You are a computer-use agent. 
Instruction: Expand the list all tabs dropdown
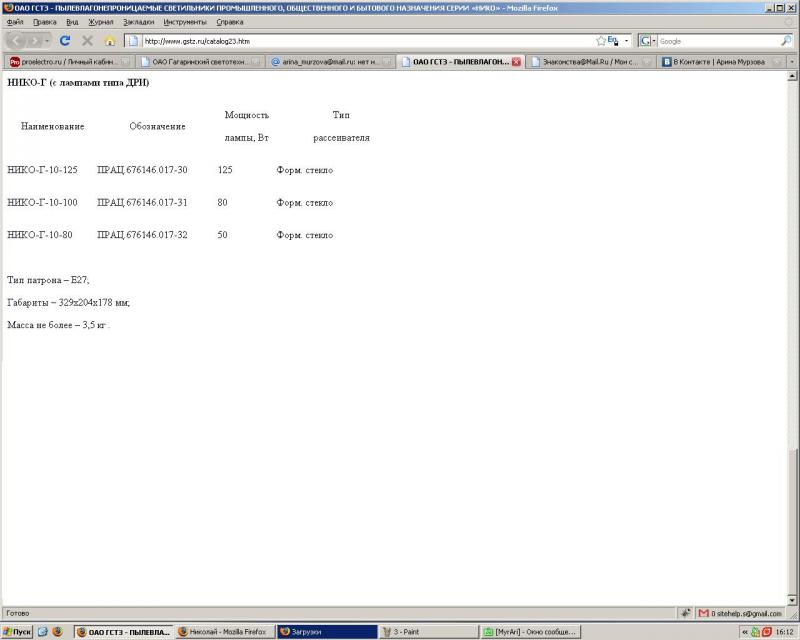click(792, 61)
